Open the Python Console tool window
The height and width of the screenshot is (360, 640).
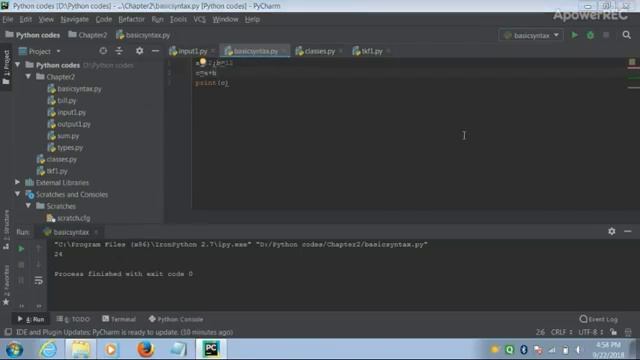click(x=176, y=319)
